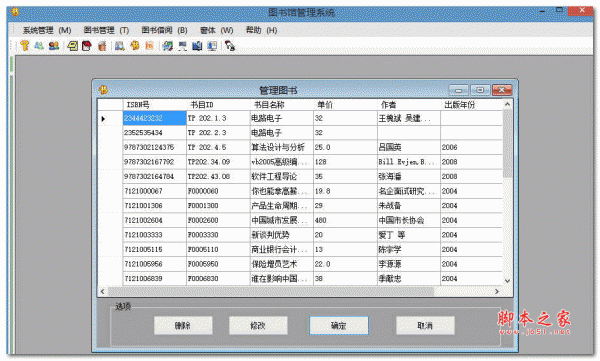Select the book ID cell TP202.43.08
Screen dimensions: 600x361
pyautogui.click(x=218, y=176)
